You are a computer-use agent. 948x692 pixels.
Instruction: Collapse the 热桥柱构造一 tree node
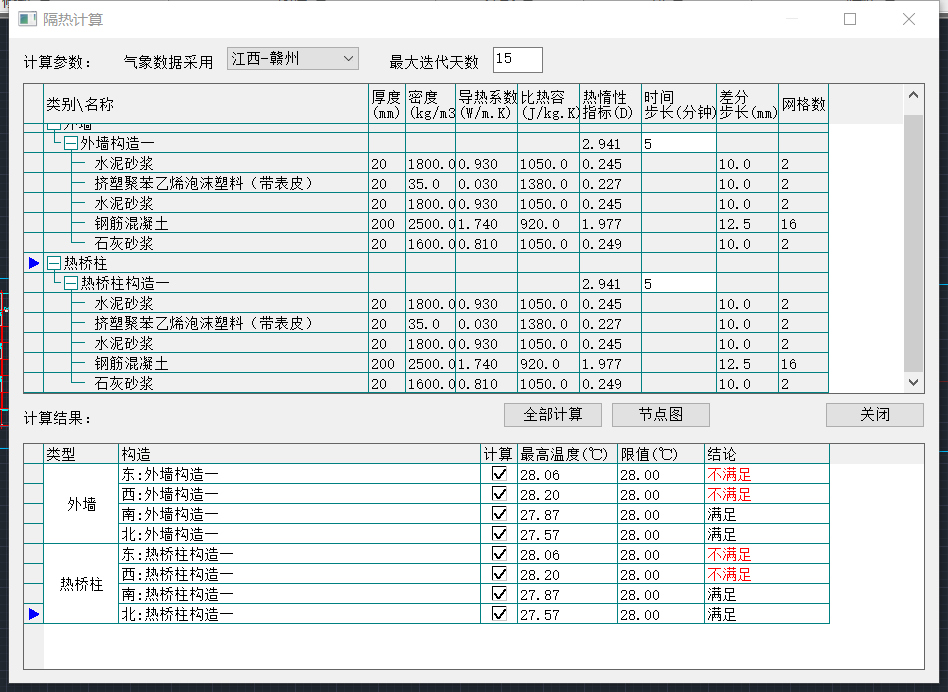71,283
